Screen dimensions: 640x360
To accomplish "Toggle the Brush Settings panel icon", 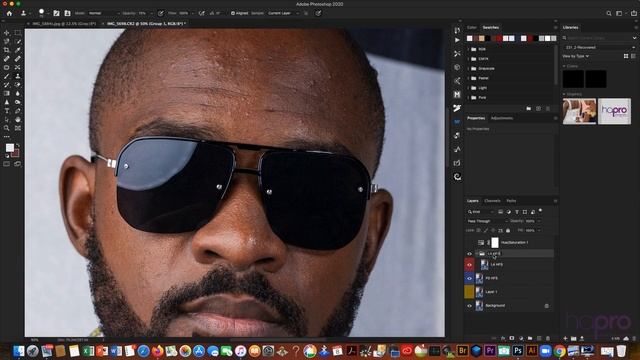I will tap(56, 13).
